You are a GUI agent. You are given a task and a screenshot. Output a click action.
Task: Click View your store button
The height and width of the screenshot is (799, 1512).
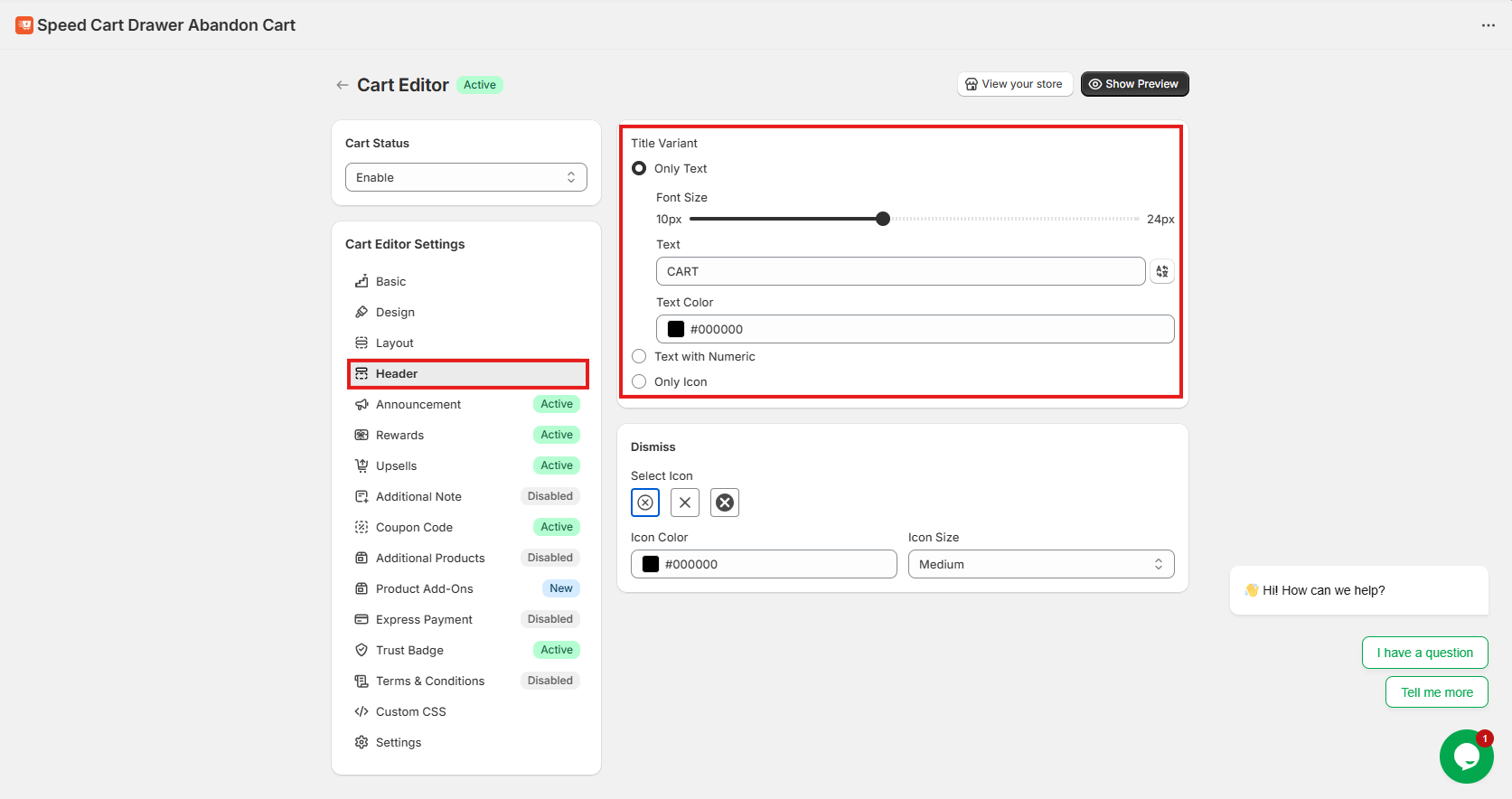point(1014,84)
